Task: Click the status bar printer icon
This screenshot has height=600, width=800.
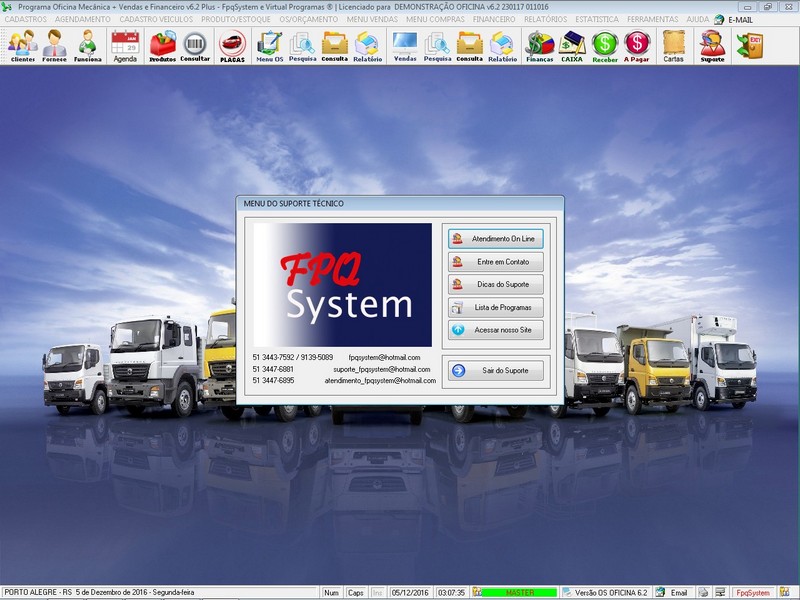Action: [x=703, y=593]
